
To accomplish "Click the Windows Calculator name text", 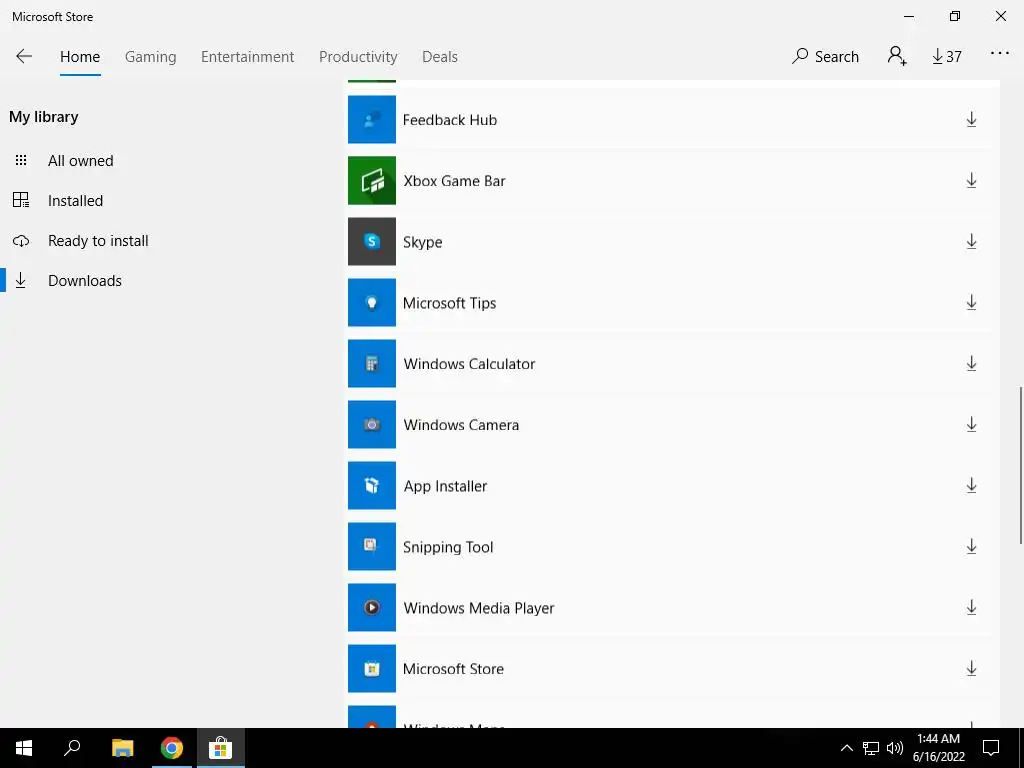I will pos(469,364).
